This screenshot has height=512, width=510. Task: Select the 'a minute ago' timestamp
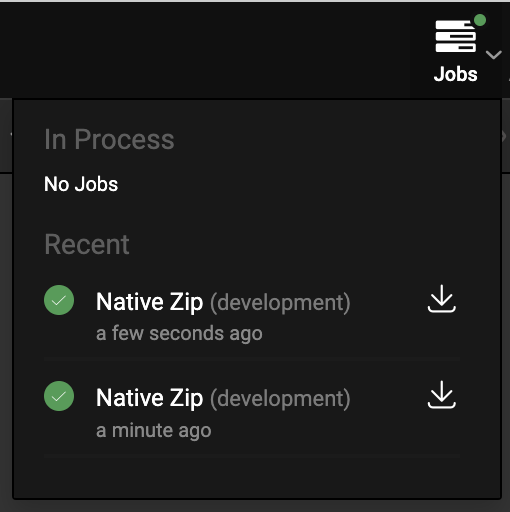click(x=154, y=430)
